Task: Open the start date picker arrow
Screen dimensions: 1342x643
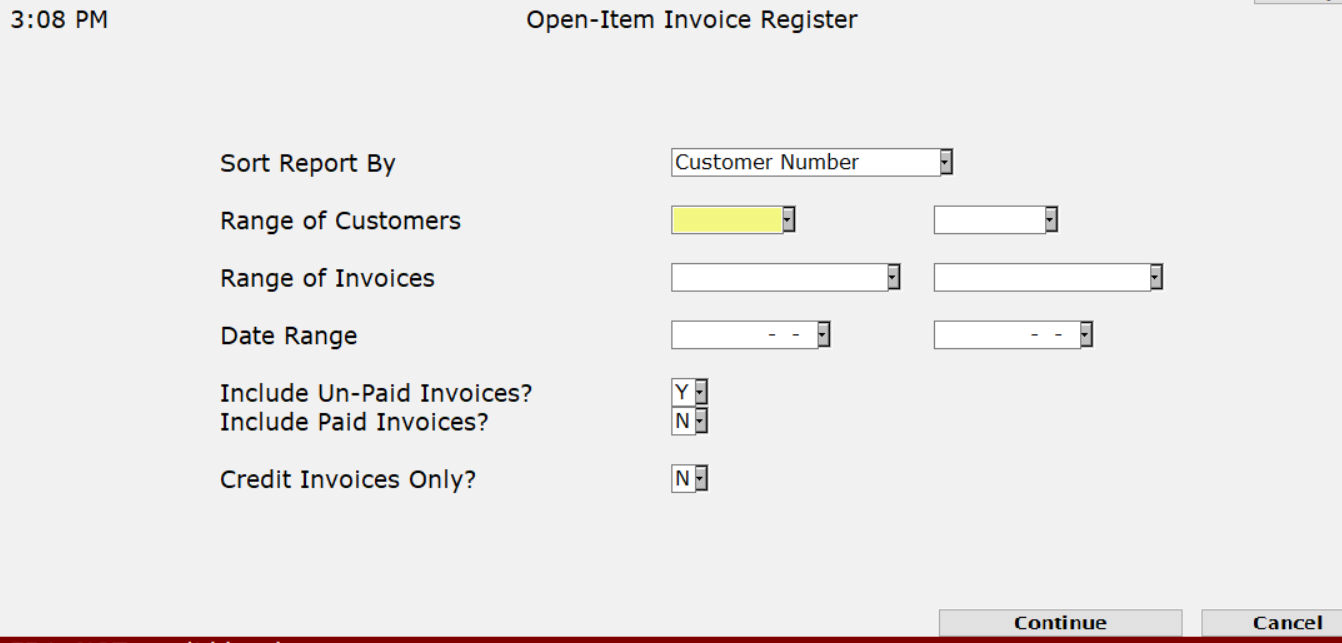Action: (x=824, y=335)
